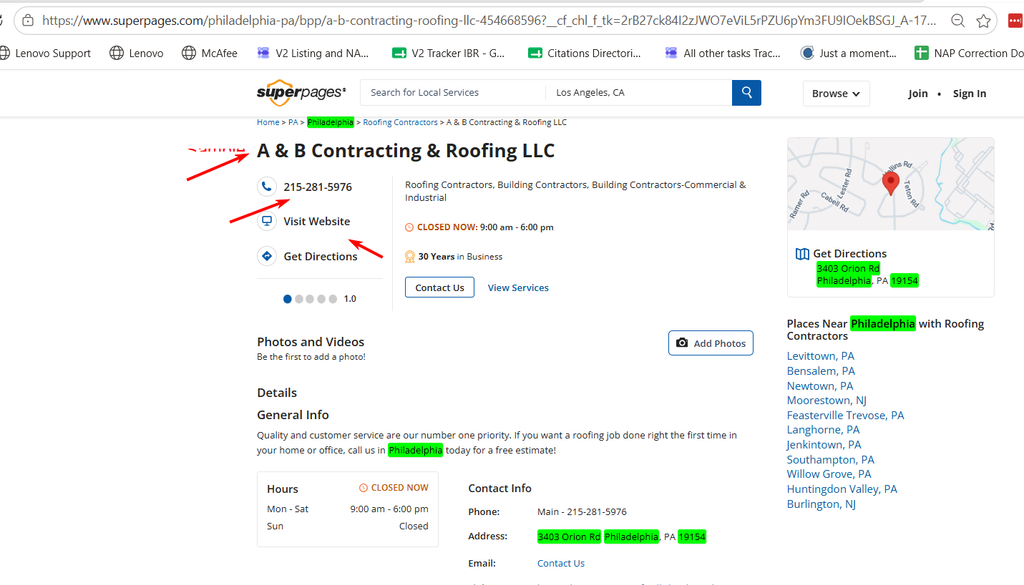1024x585 pixels.
Task: Open the Moorestown, NJ link
Action: click(827, 400)
